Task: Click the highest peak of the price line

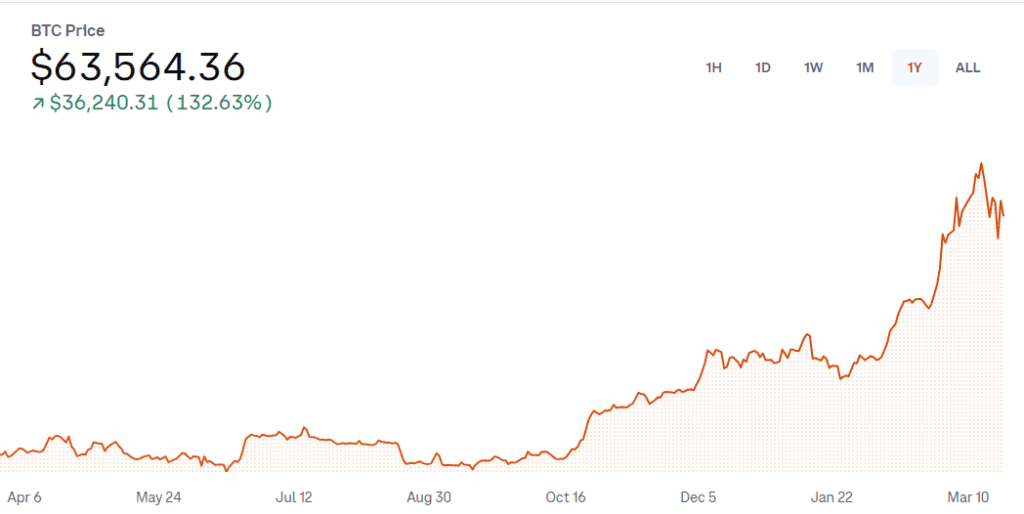Action: pyautogui.click(x=981, y=163)
